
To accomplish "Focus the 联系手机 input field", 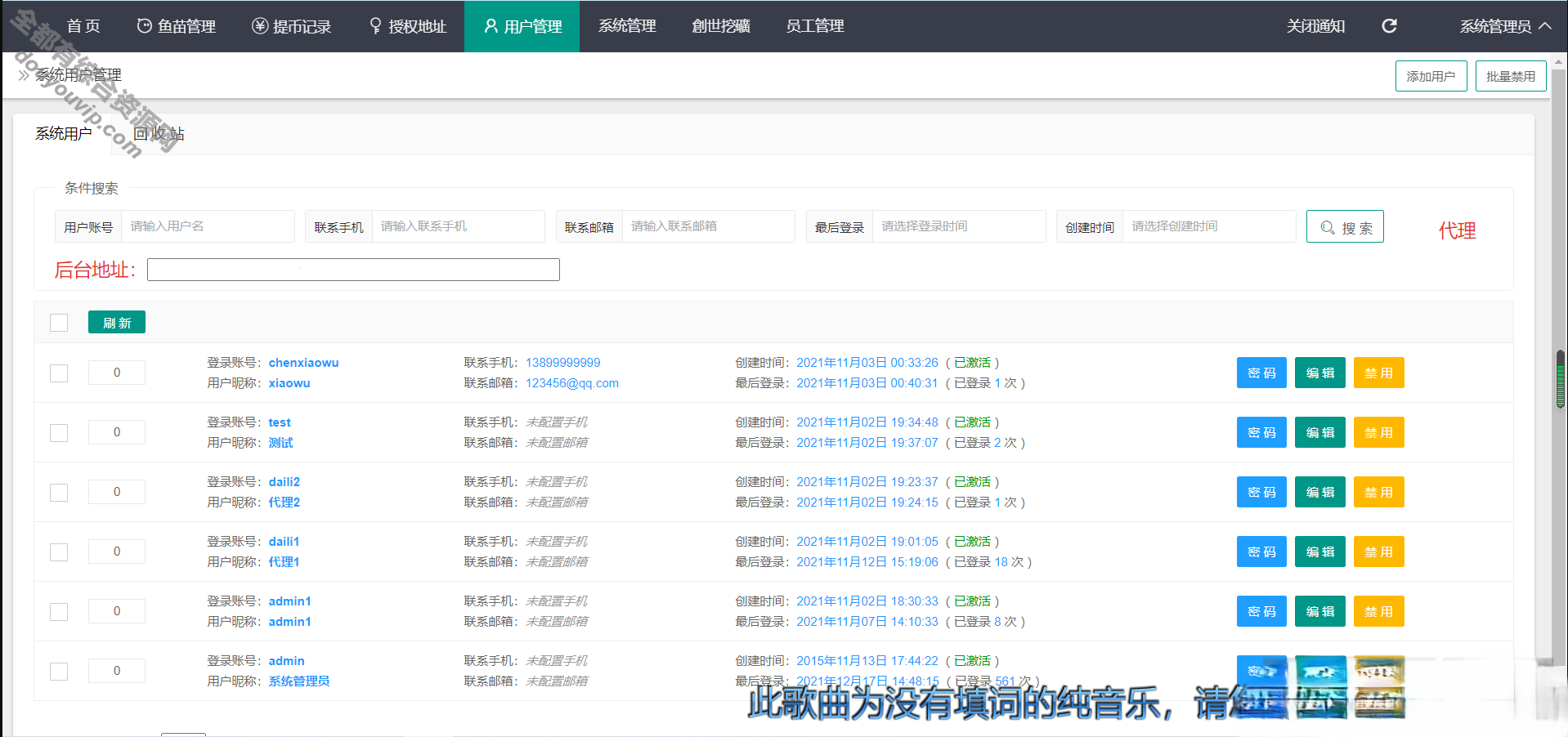I will 458,226.
